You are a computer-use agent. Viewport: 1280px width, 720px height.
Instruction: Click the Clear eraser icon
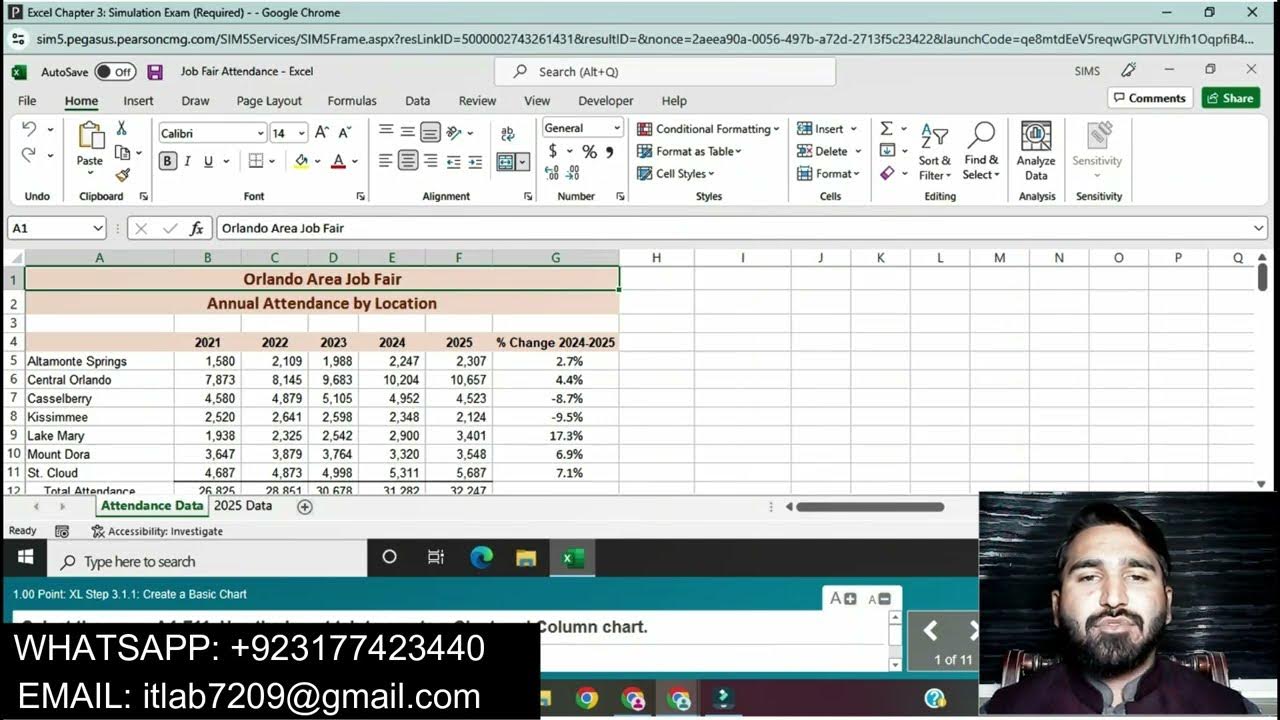pyautogui.click(x=887, y=173)
